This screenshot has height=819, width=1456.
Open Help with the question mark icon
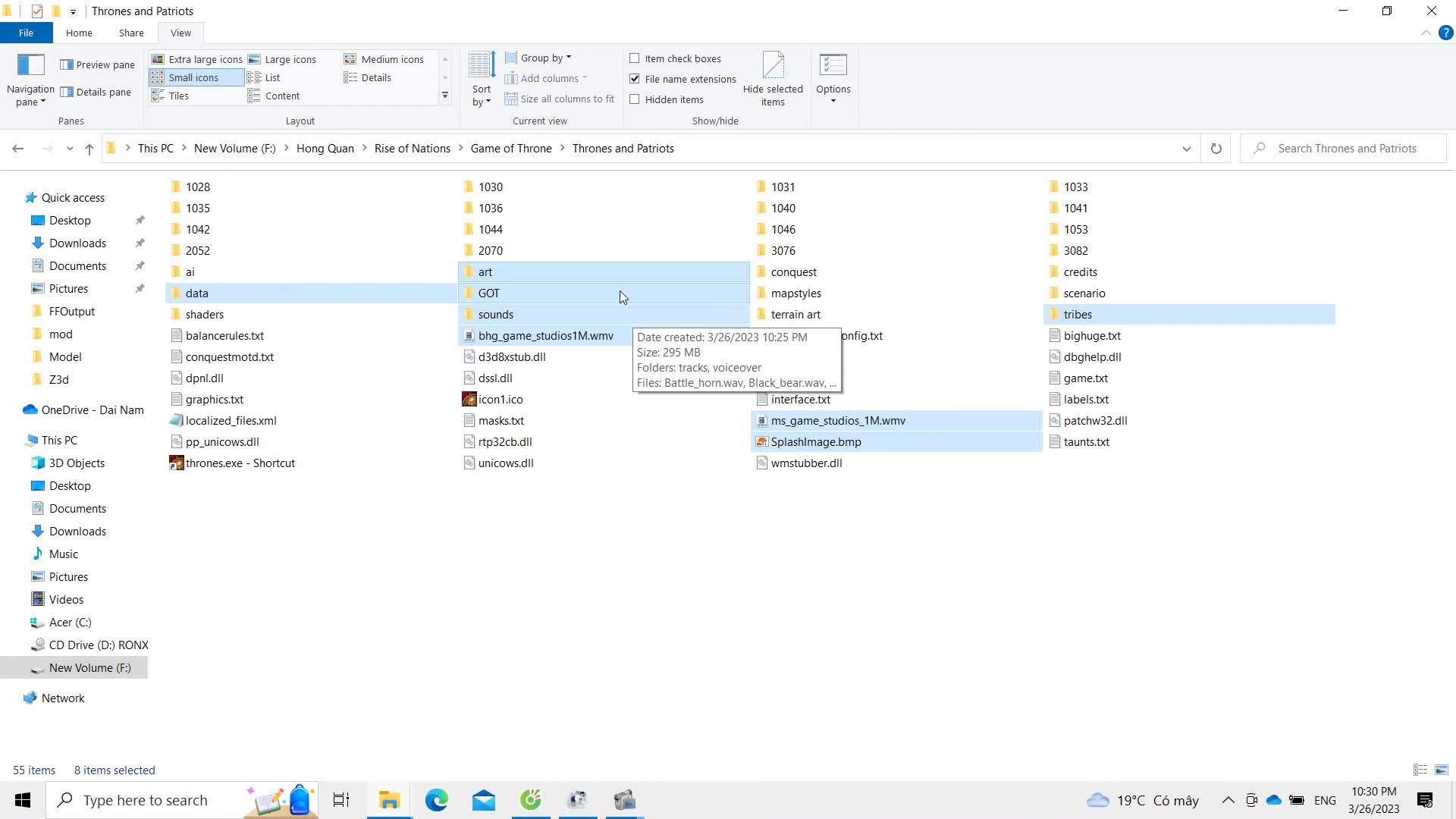[1446, 33]
